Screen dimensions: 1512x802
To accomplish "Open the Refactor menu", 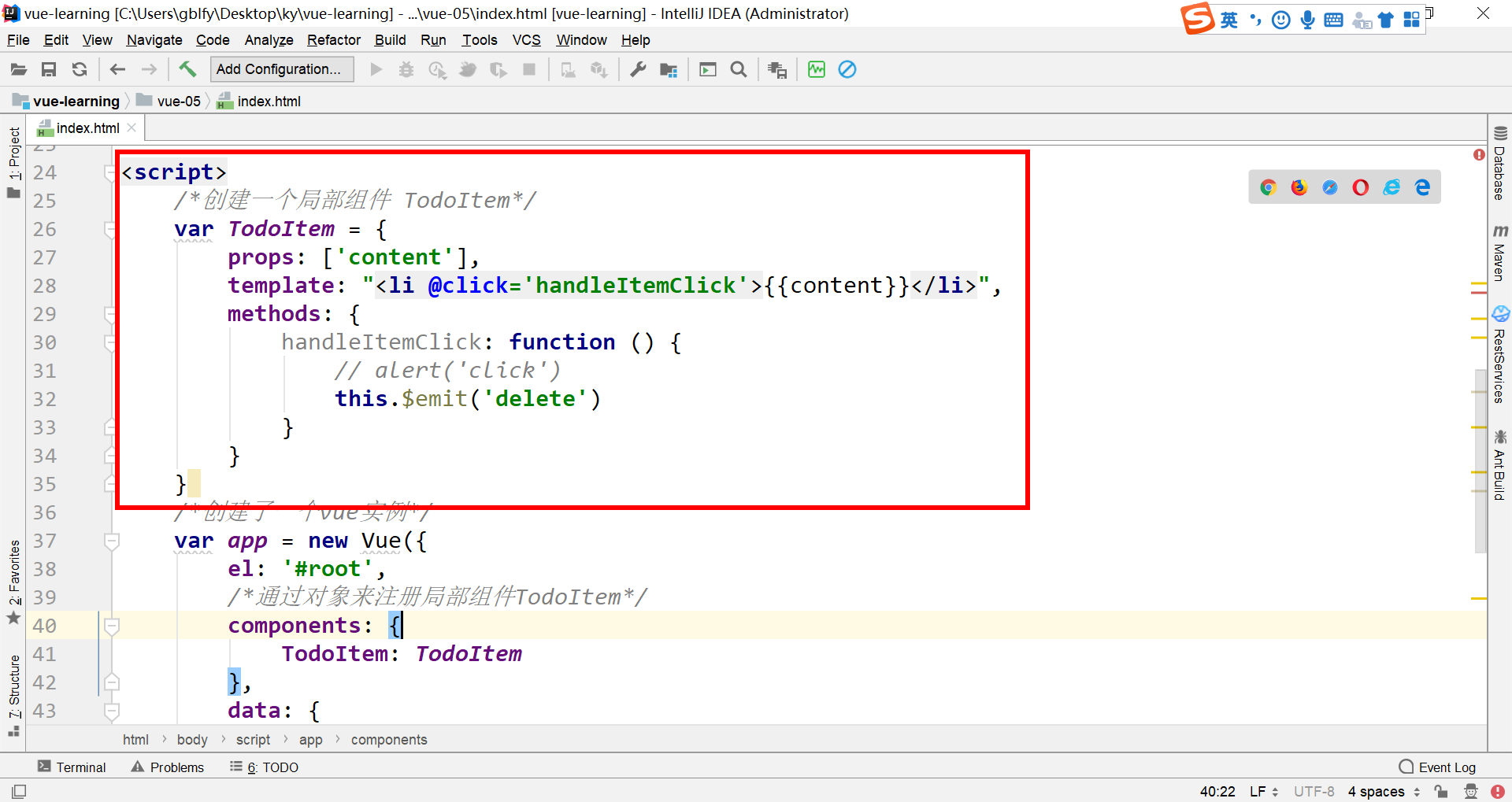I will tap(334, 40).
